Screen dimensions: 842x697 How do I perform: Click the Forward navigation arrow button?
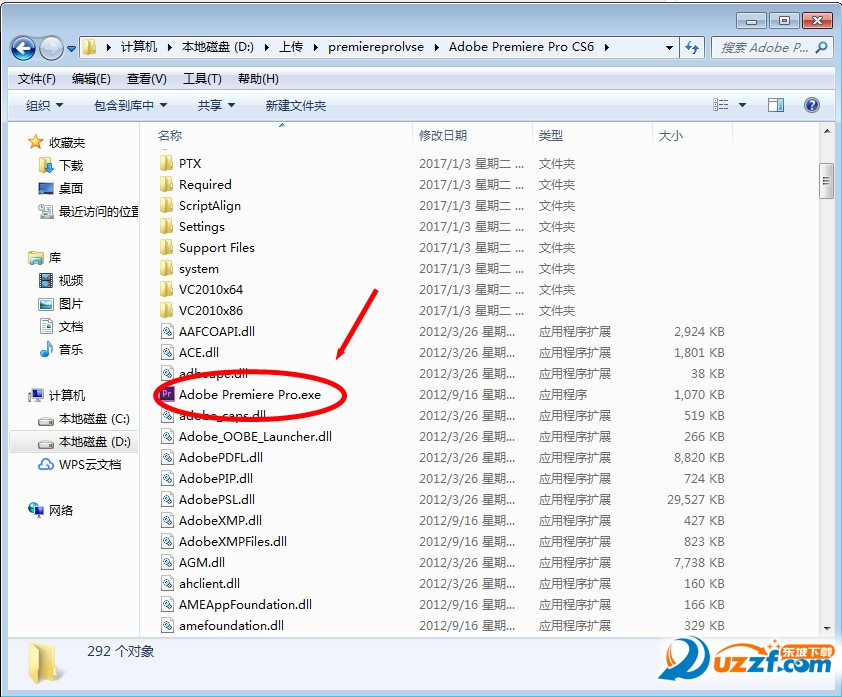[52, 48]
